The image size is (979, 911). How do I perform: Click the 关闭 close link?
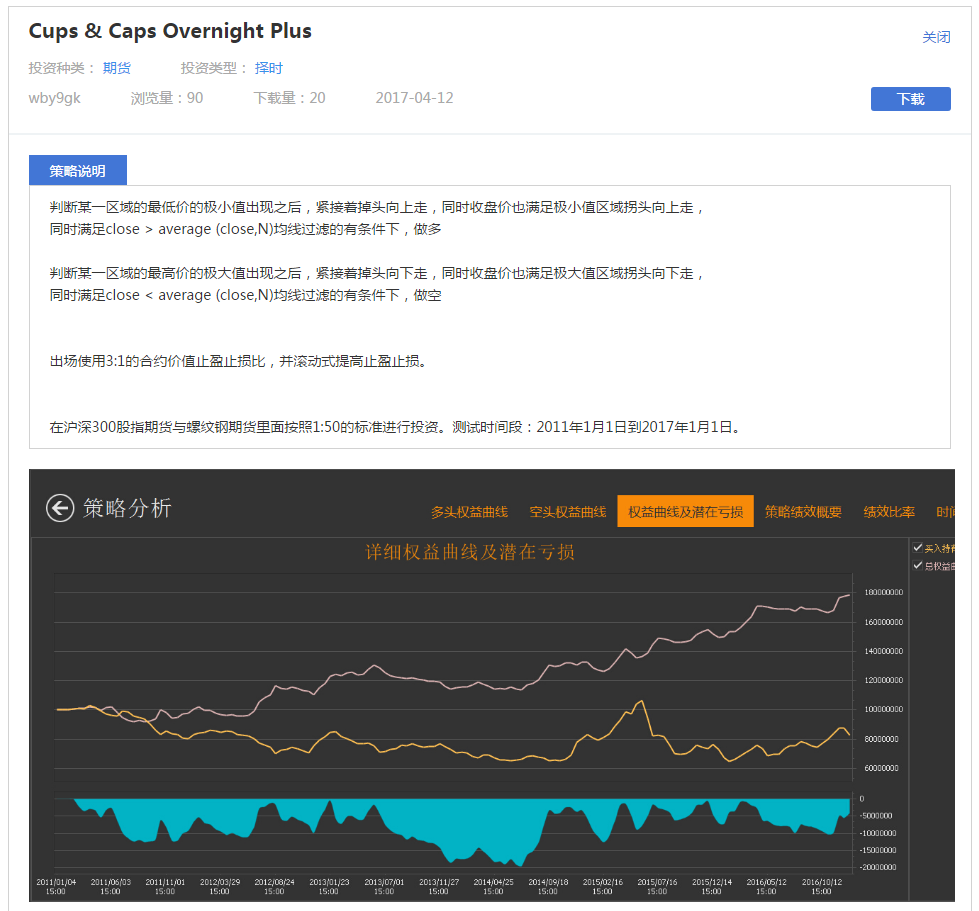click(x=936, y=37)
